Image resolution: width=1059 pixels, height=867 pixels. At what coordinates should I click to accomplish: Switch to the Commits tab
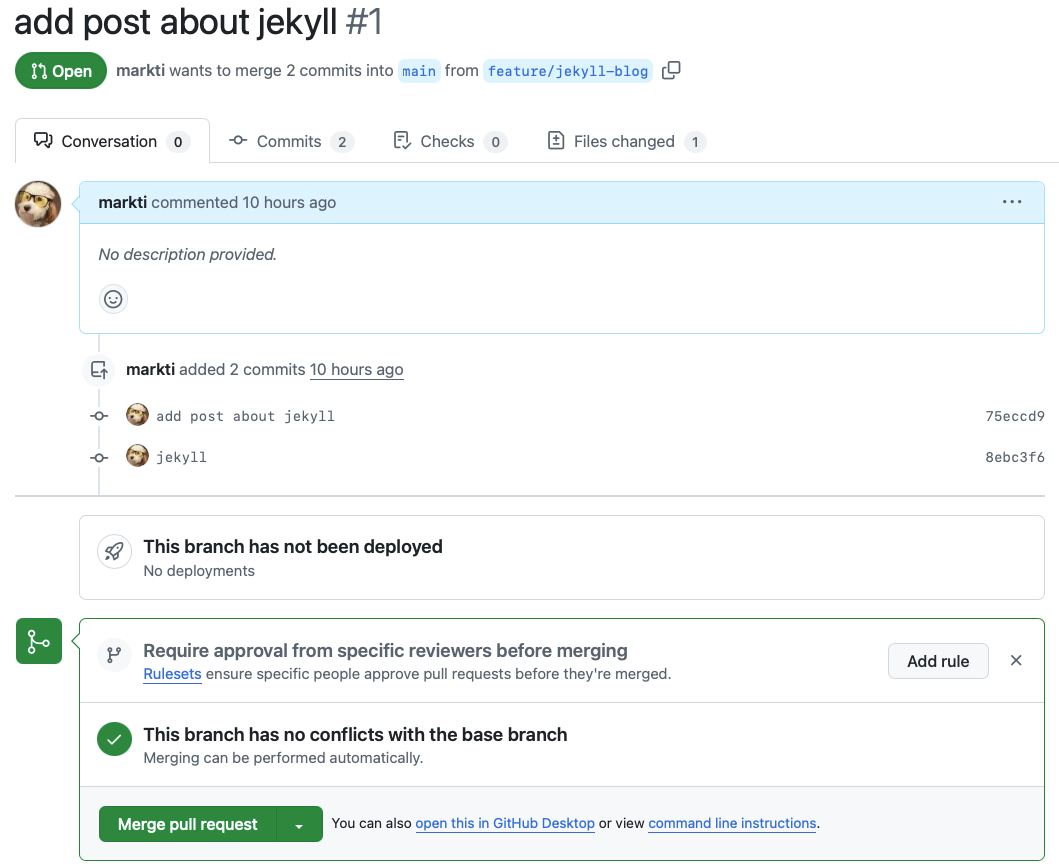click(x=290, y=141)
